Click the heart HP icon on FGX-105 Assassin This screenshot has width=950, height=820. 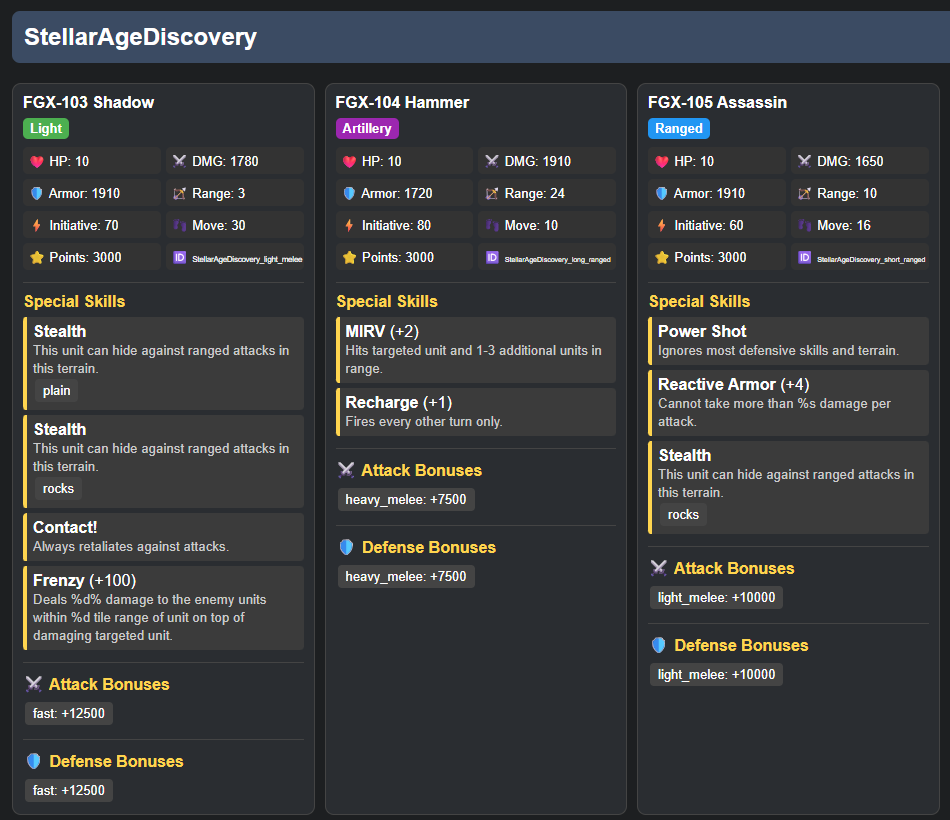pos(662,161)
